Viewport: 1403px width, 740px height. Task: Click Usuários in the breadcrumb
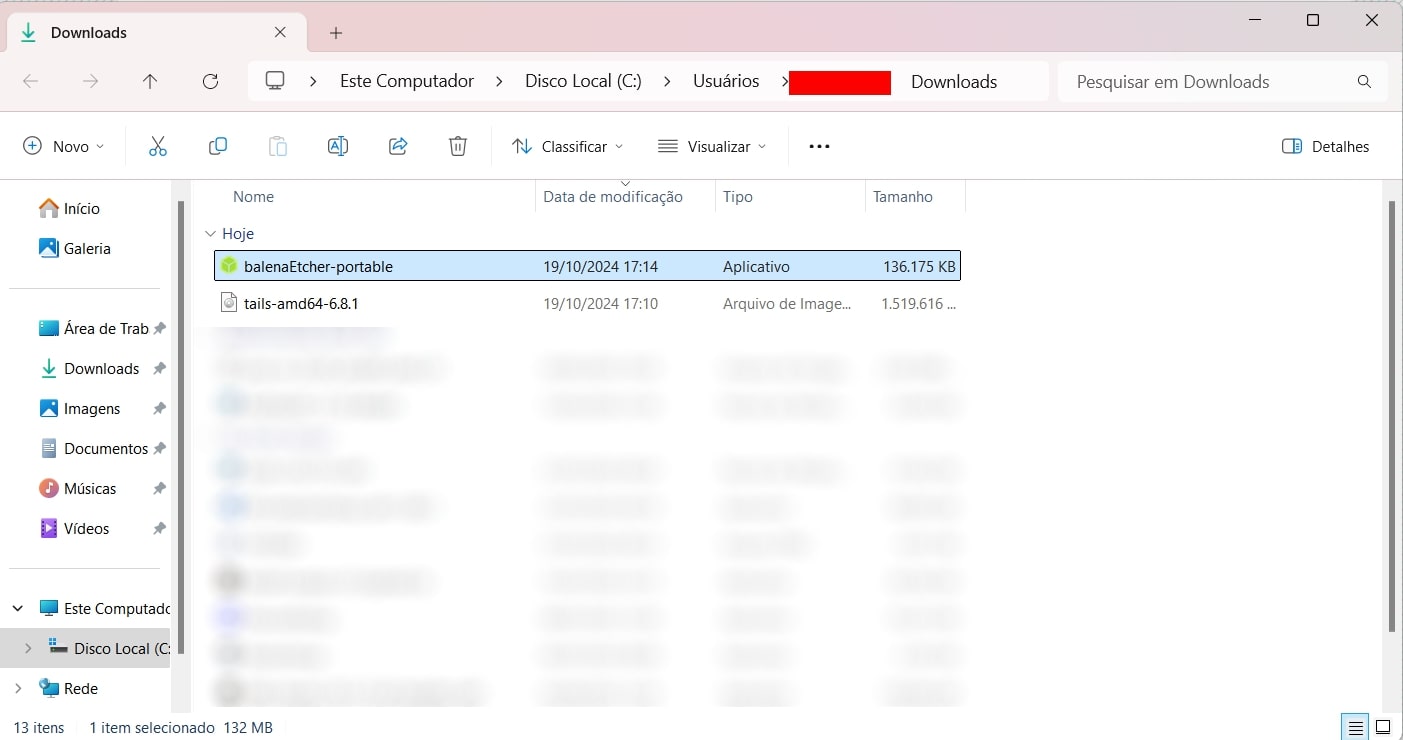click(726, 82)
